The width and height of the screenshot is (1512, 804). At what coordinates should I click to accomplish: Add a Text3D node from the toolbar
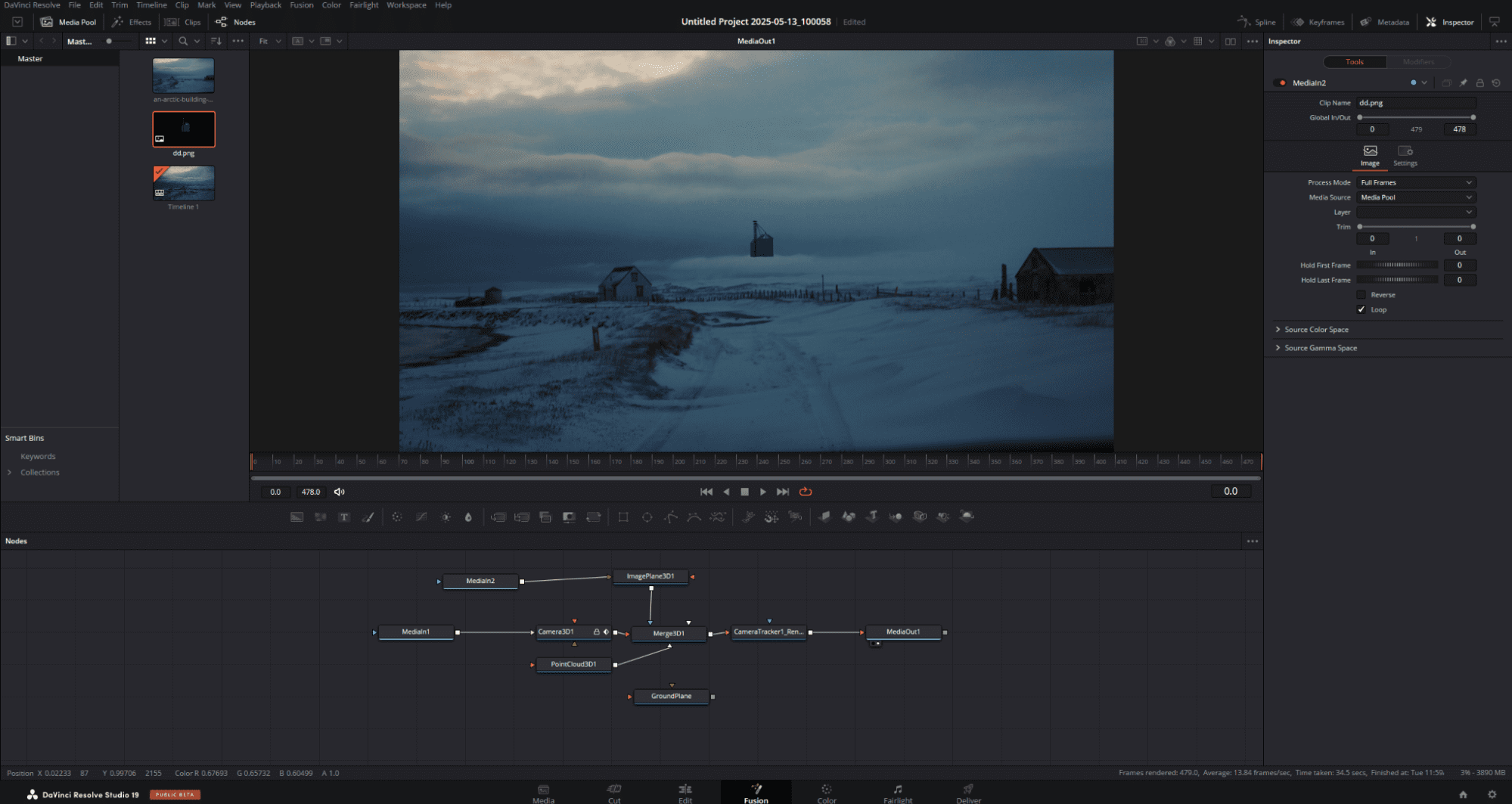coord(871,517)
